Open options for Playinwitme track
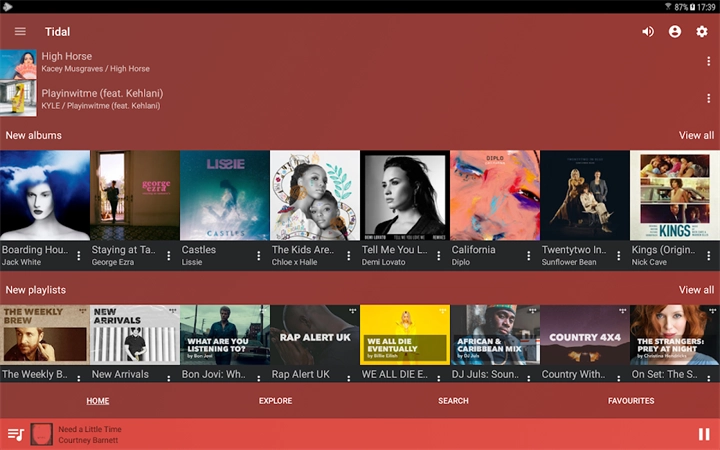This screenshot has height=450, width=720. click(709, 98)
